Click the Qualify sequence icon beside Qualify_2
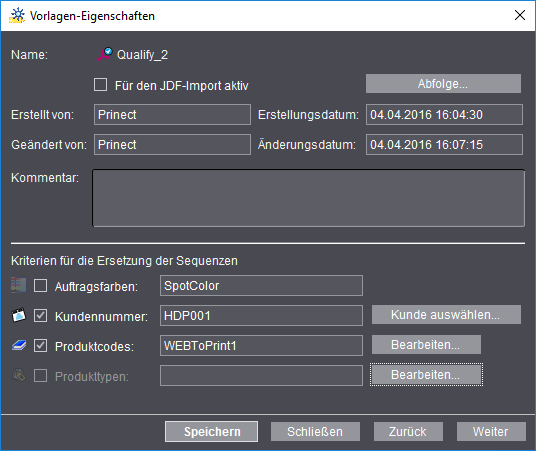Screen dimensions: 536x451 (105, 54)
